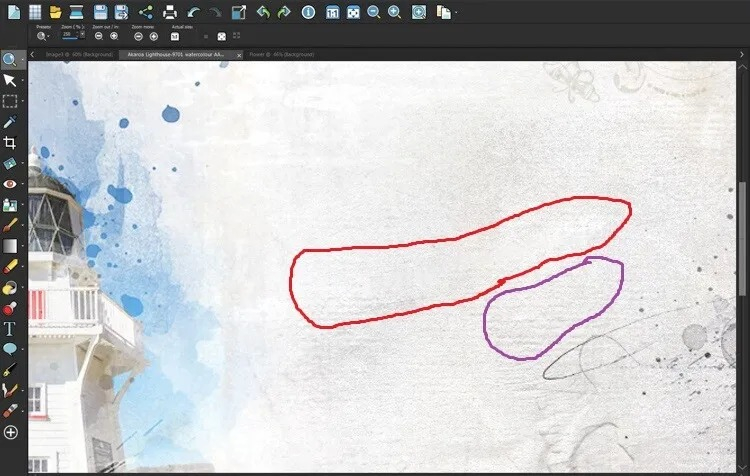Click the Image Information icon
Screen dimensions: 750x476
coord(309,12)
